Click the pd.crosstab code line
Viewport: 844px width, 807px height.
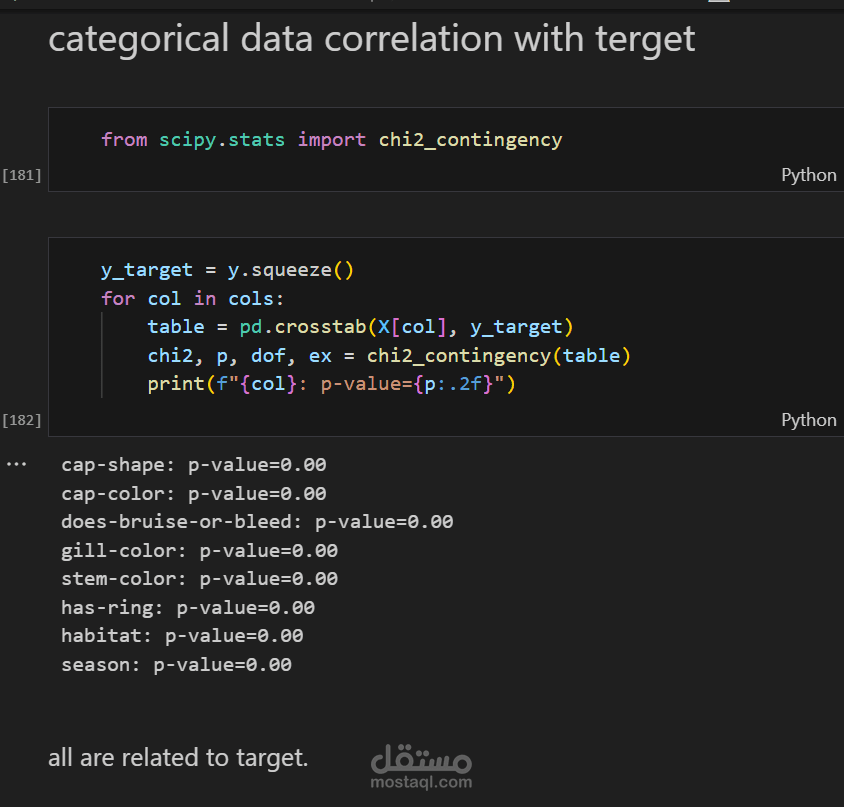(x=361, y=327)
